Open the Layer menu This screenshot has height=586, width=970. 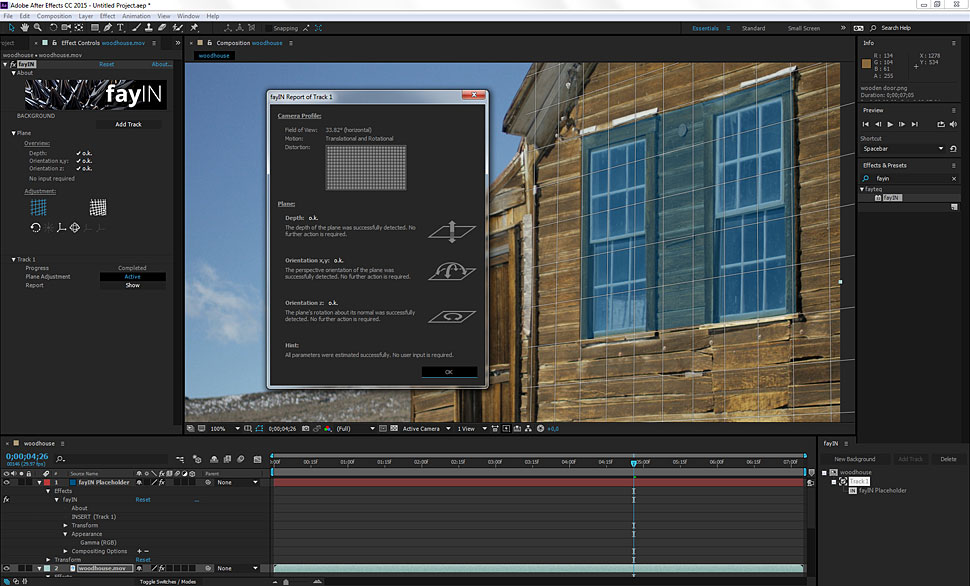click(x=86, y=16)
